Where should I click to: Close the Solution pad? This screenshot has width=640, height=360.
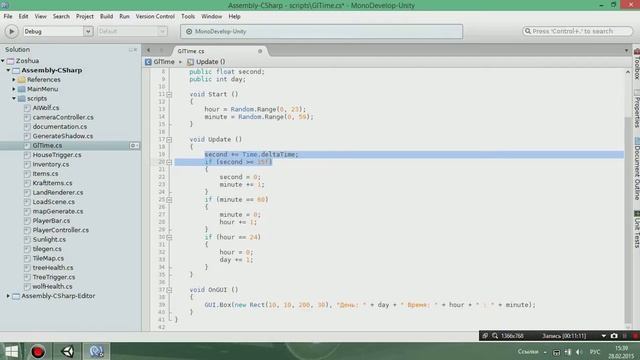click(x=135, y=50)
